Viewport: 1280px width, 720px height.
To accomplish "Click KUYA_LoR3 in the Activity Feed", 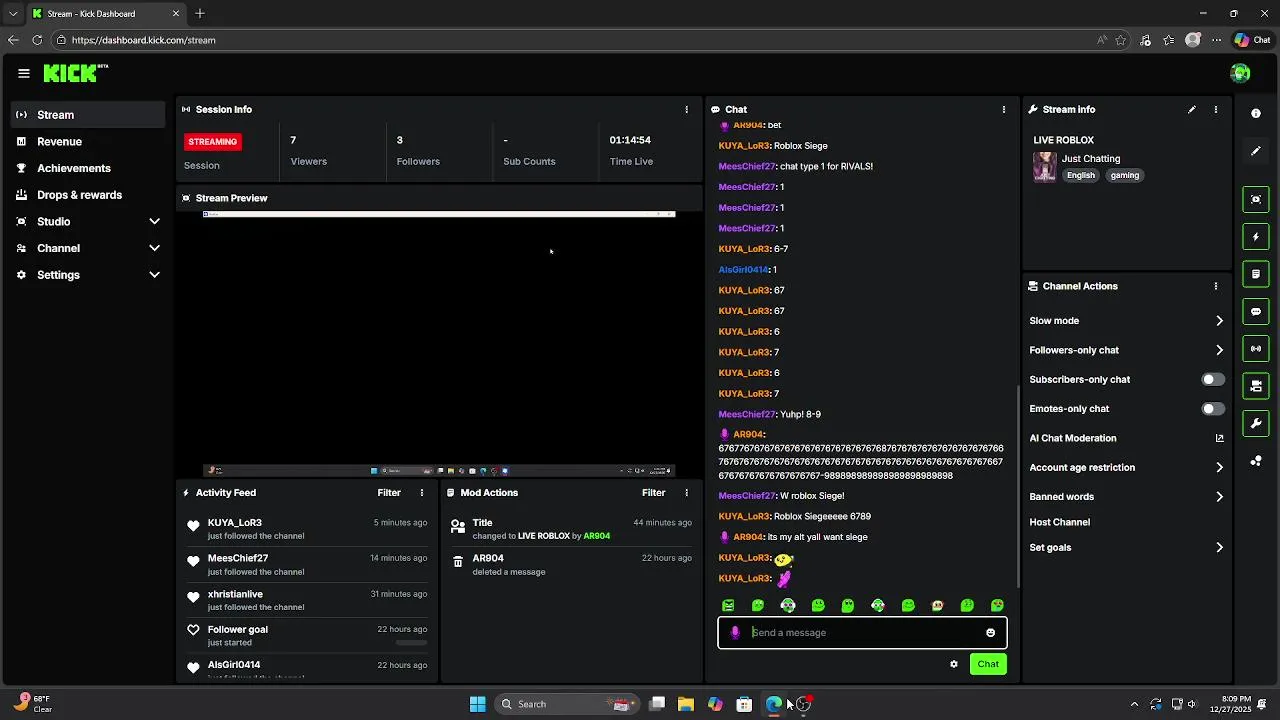I will 235,523.
